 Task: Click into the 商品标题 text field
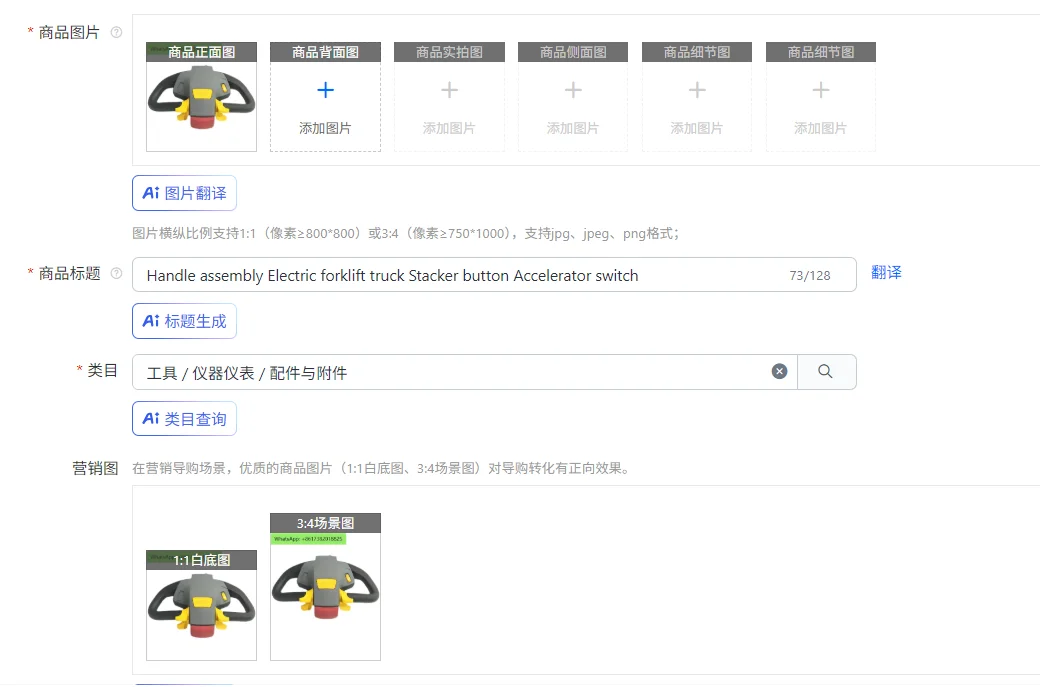[x=494, y=275]
